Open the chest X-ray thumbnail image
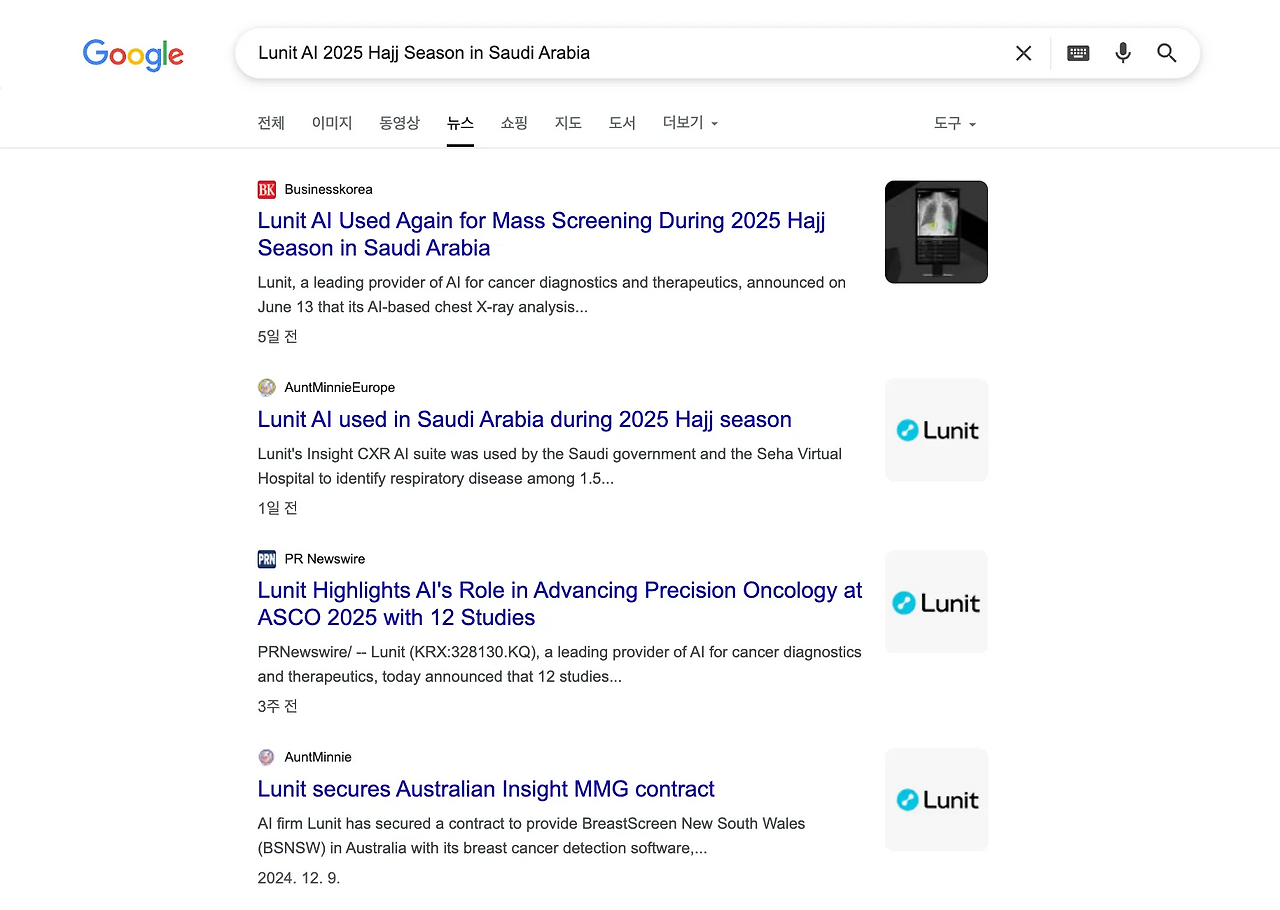This screenshot has height=910, width=1280. point(936,232)
